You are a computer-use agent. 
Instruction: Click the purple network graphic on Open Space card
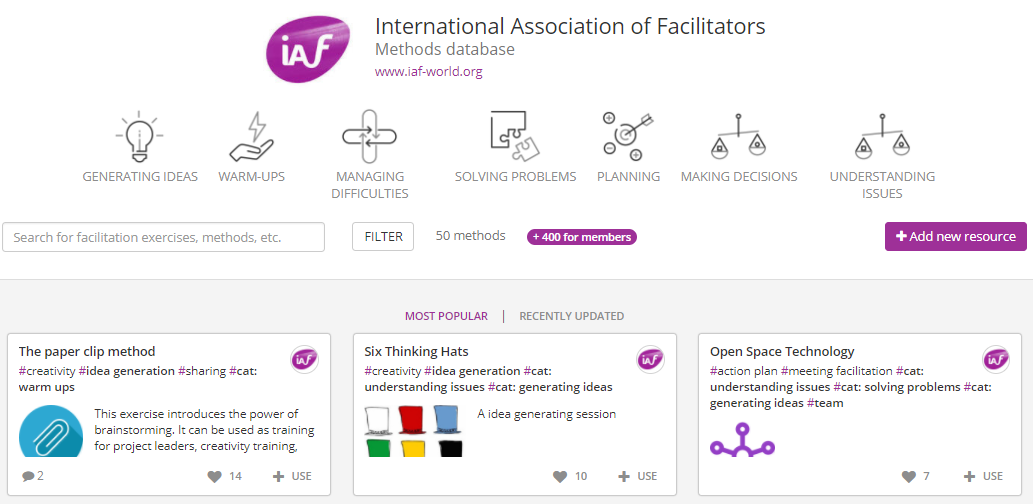click(742, 439)
